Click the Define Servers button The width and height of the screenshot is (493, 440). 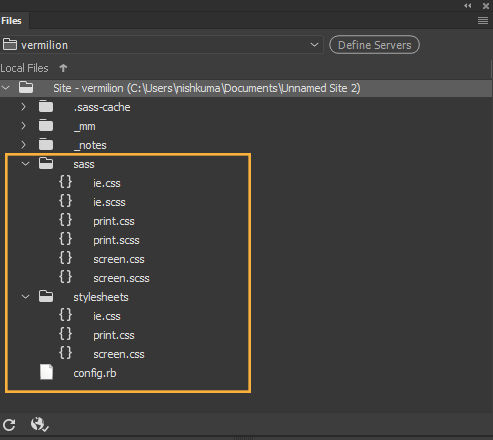click(374, 45)
